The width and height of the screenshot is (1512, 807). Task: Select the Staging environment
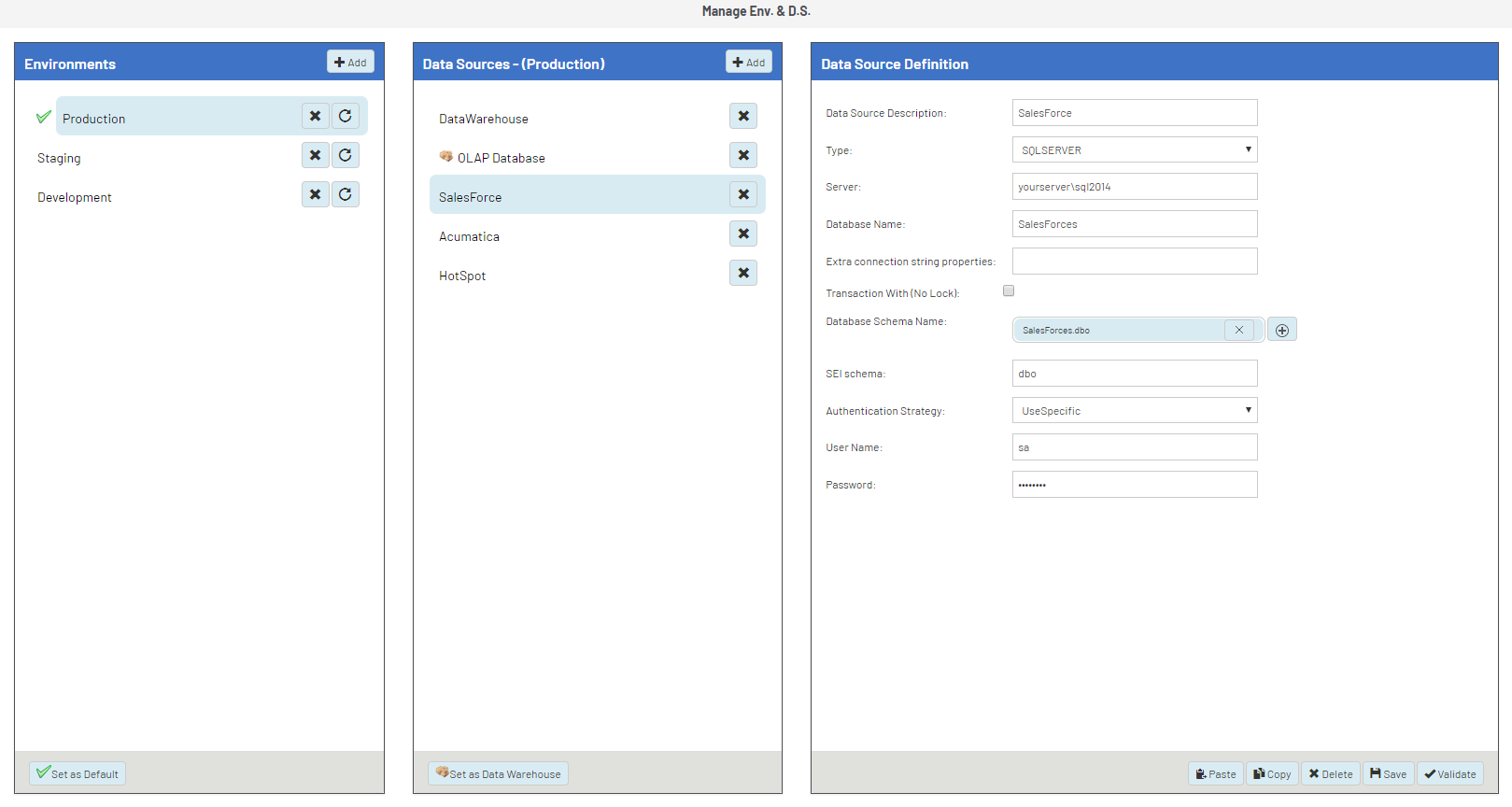click(x=59, y=158)
